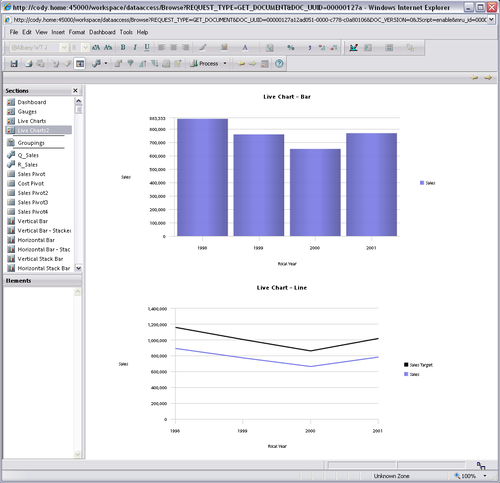Screen dimensions: 500x483
Task: Open the Sales Pivot section
Action: click(31, 174)
